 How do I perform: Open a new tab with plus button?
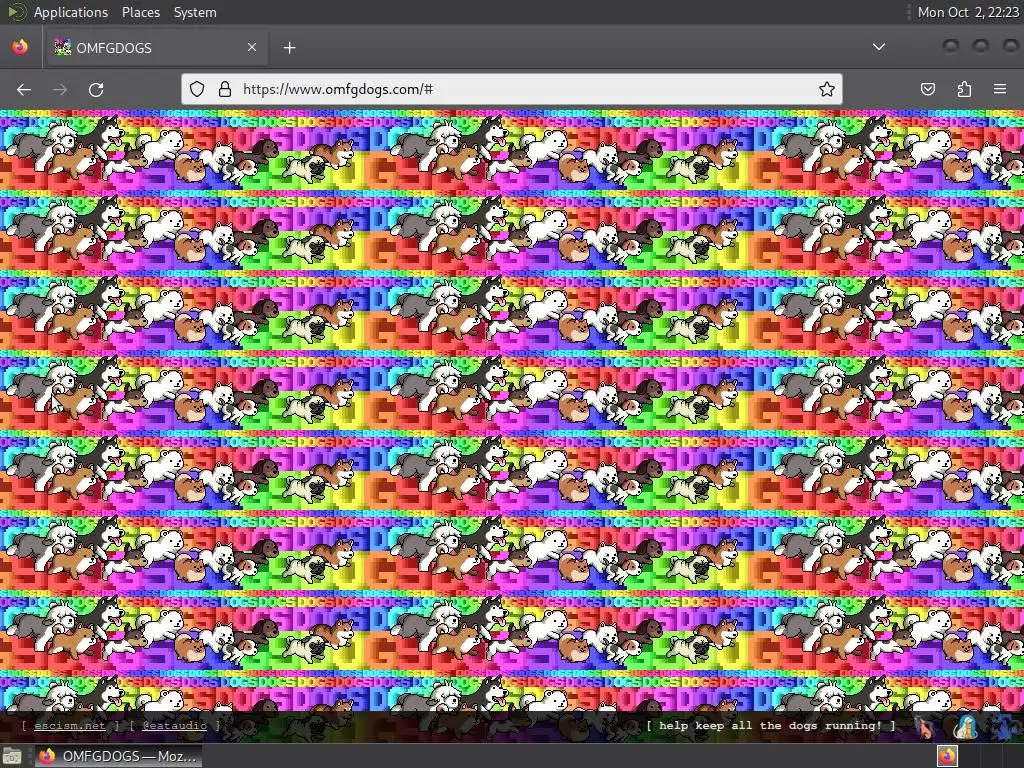coord(289,48)
